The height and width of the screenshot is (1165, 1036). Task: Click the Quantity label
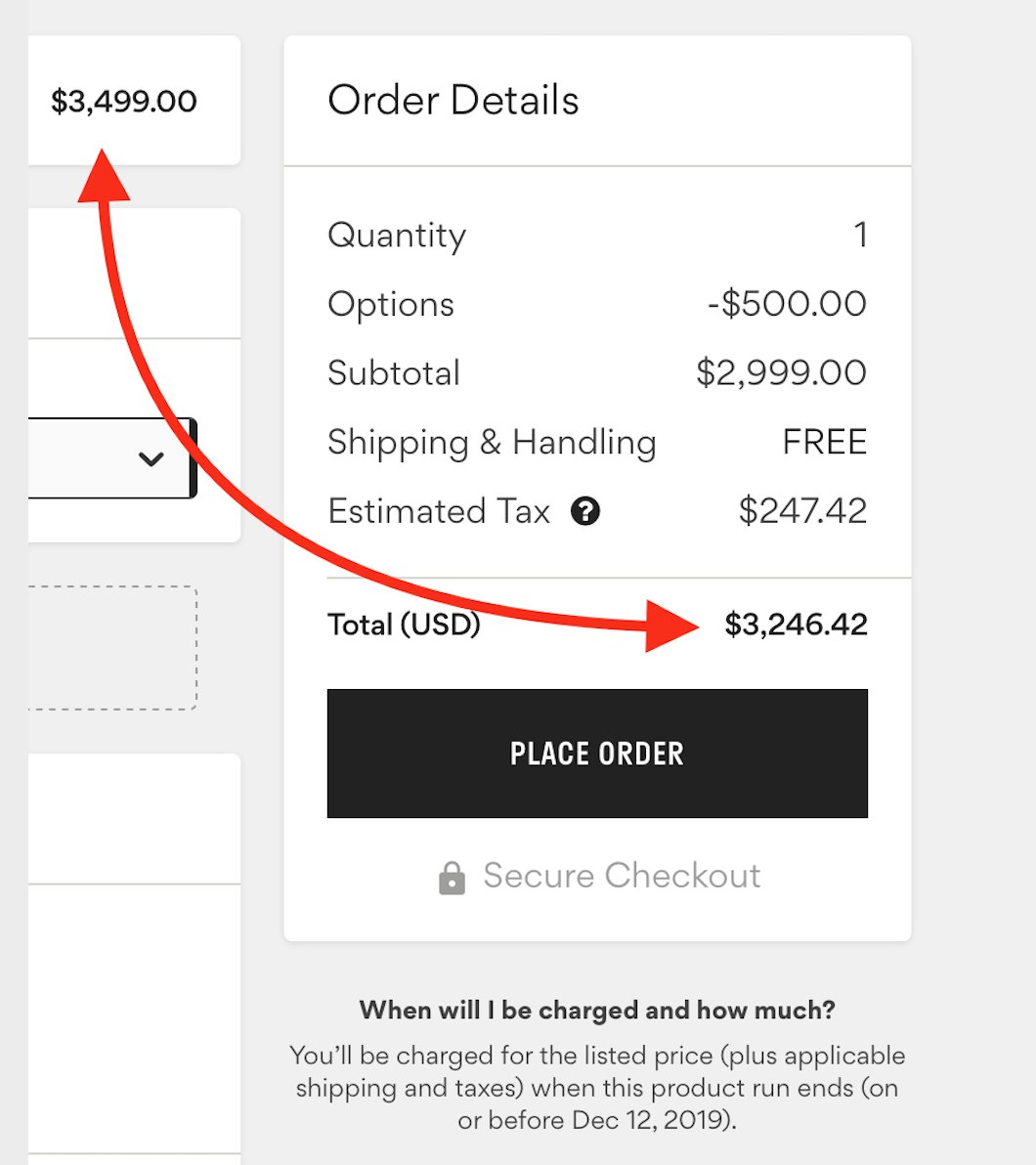tap(397, 236)
